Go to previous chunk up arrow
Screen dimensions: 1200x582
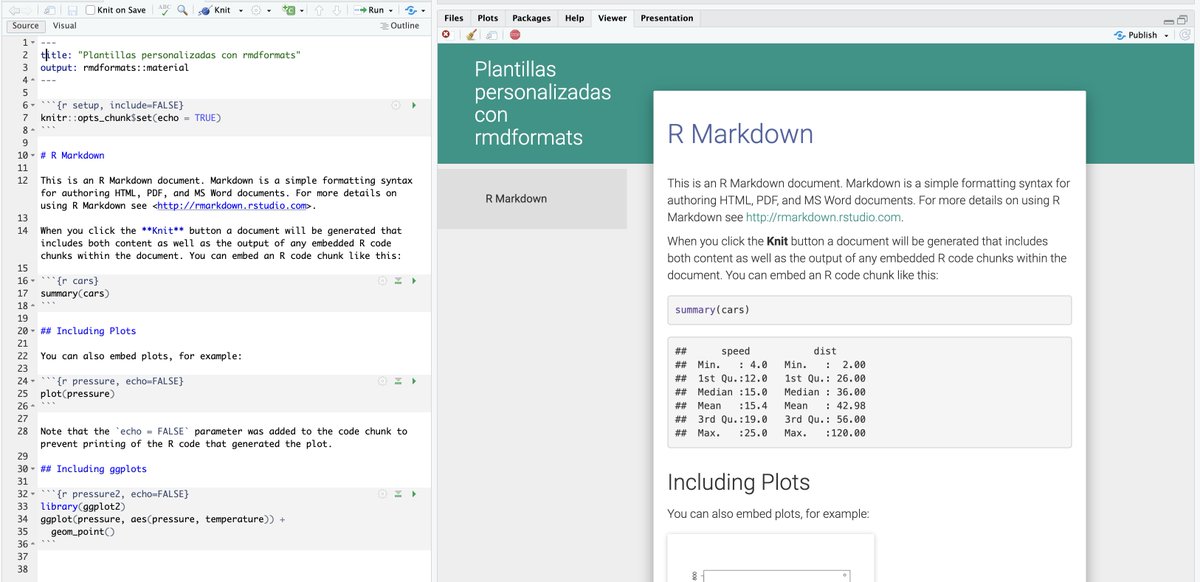point(319,10)
